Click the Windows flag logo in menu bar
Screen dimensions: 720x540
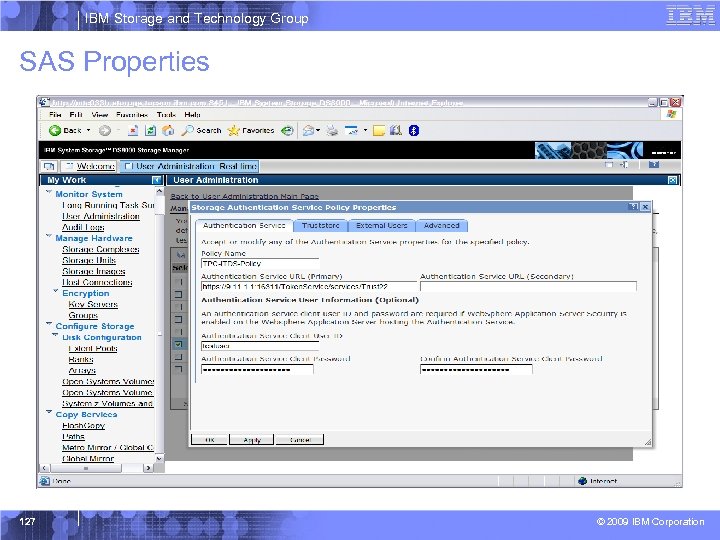tap(671, 114)
